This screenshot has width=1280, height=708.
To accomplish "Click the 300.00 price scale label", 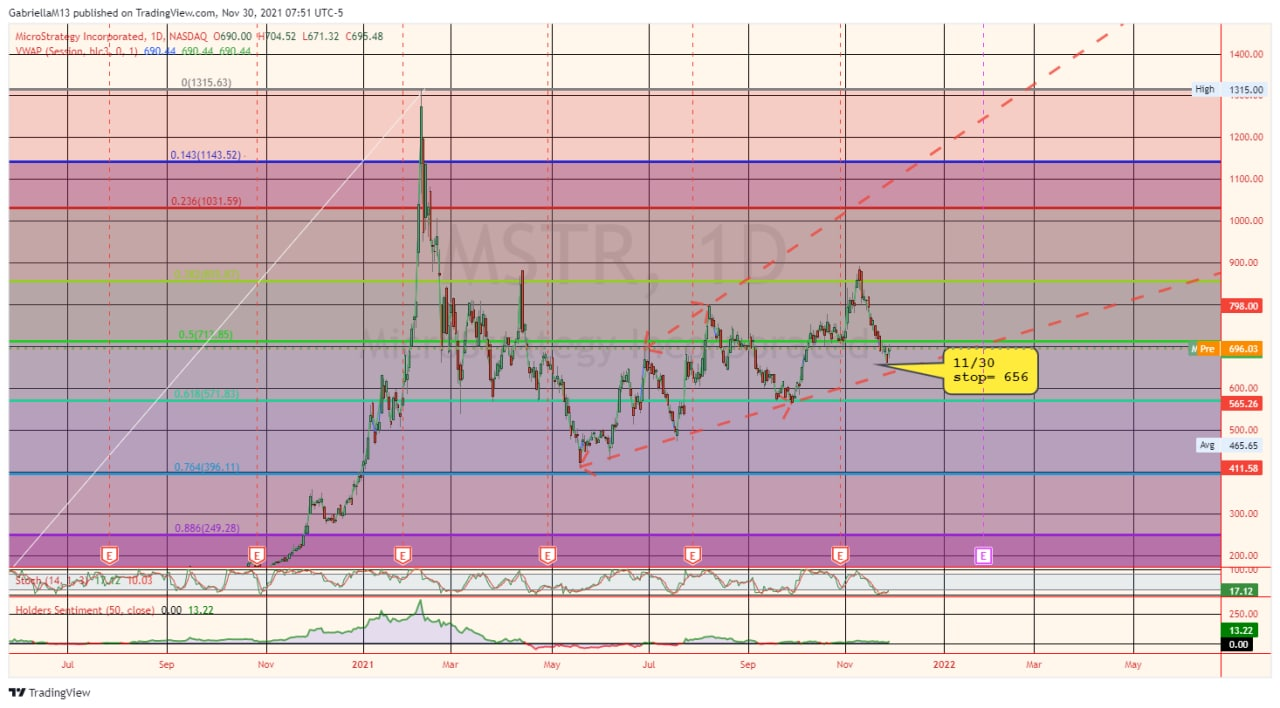I will point(1245,514).
